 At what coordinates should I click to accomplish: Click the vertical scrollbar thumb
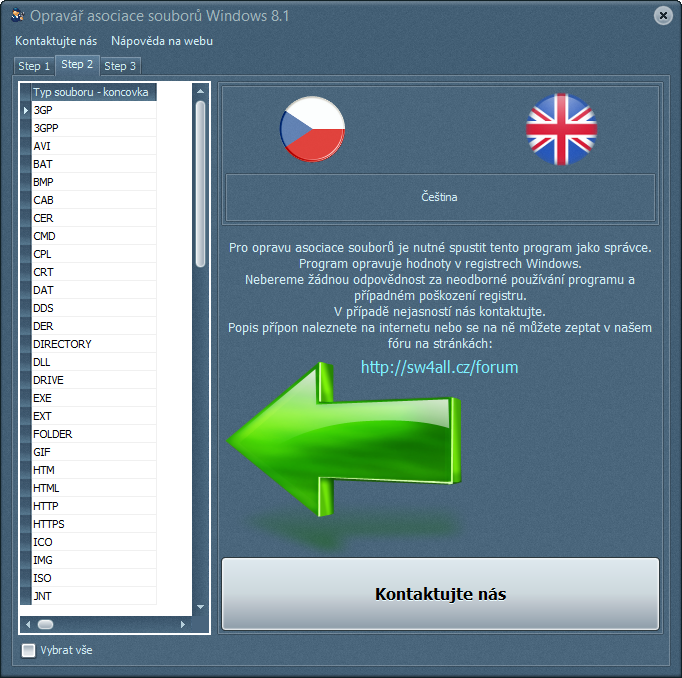[200, 184]
